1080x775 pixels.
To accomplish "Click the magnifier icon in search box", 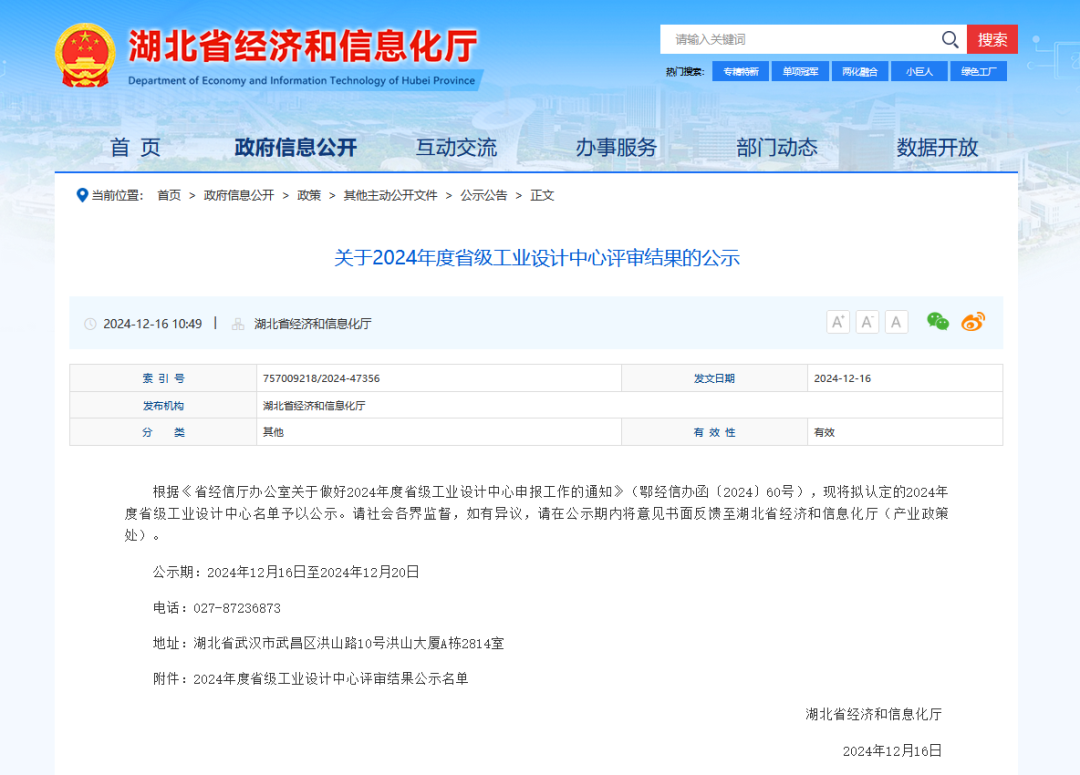I will (949, 39).
